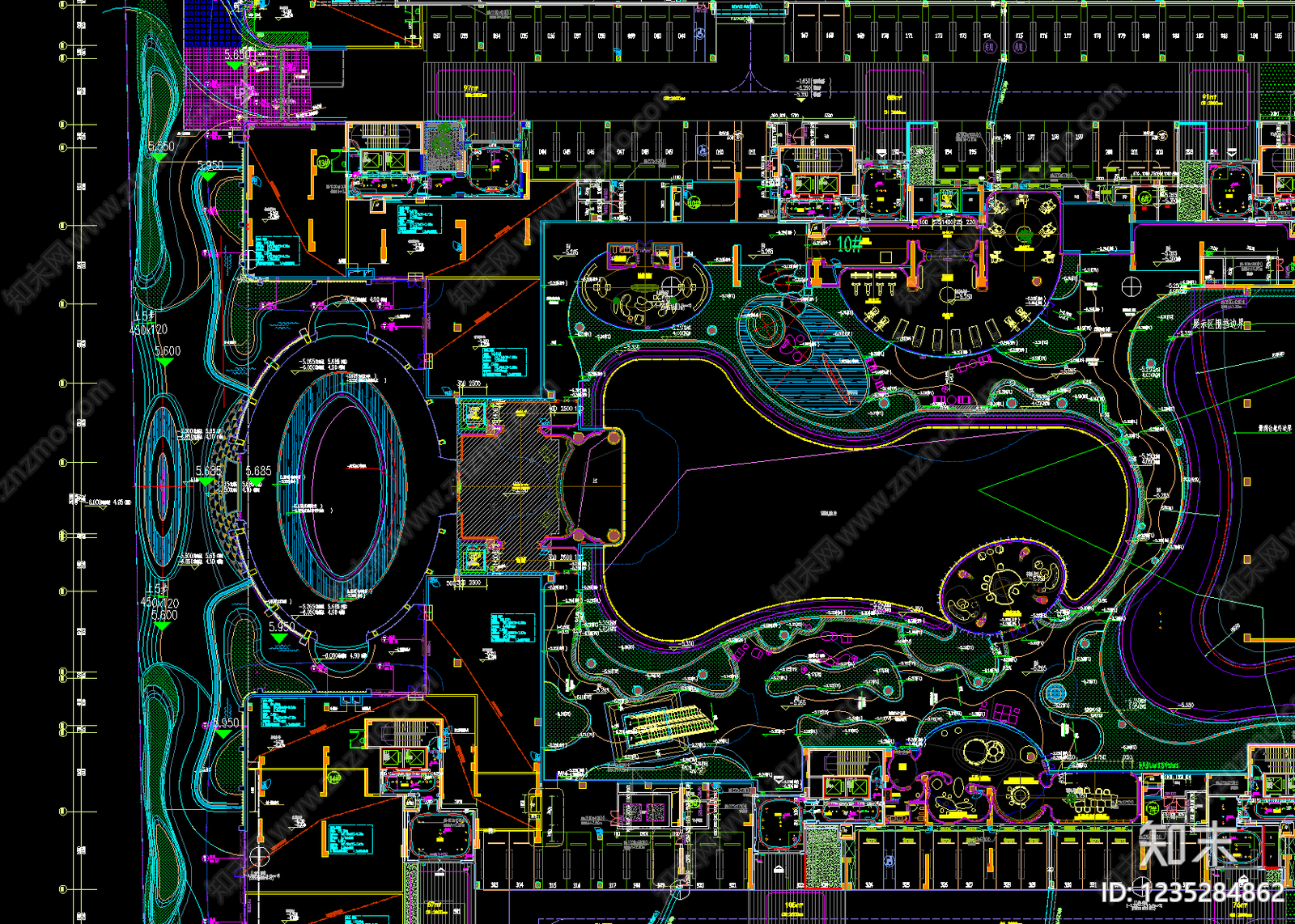
Task: Click the 5.830 elevation label
Action: click(237, 55)
